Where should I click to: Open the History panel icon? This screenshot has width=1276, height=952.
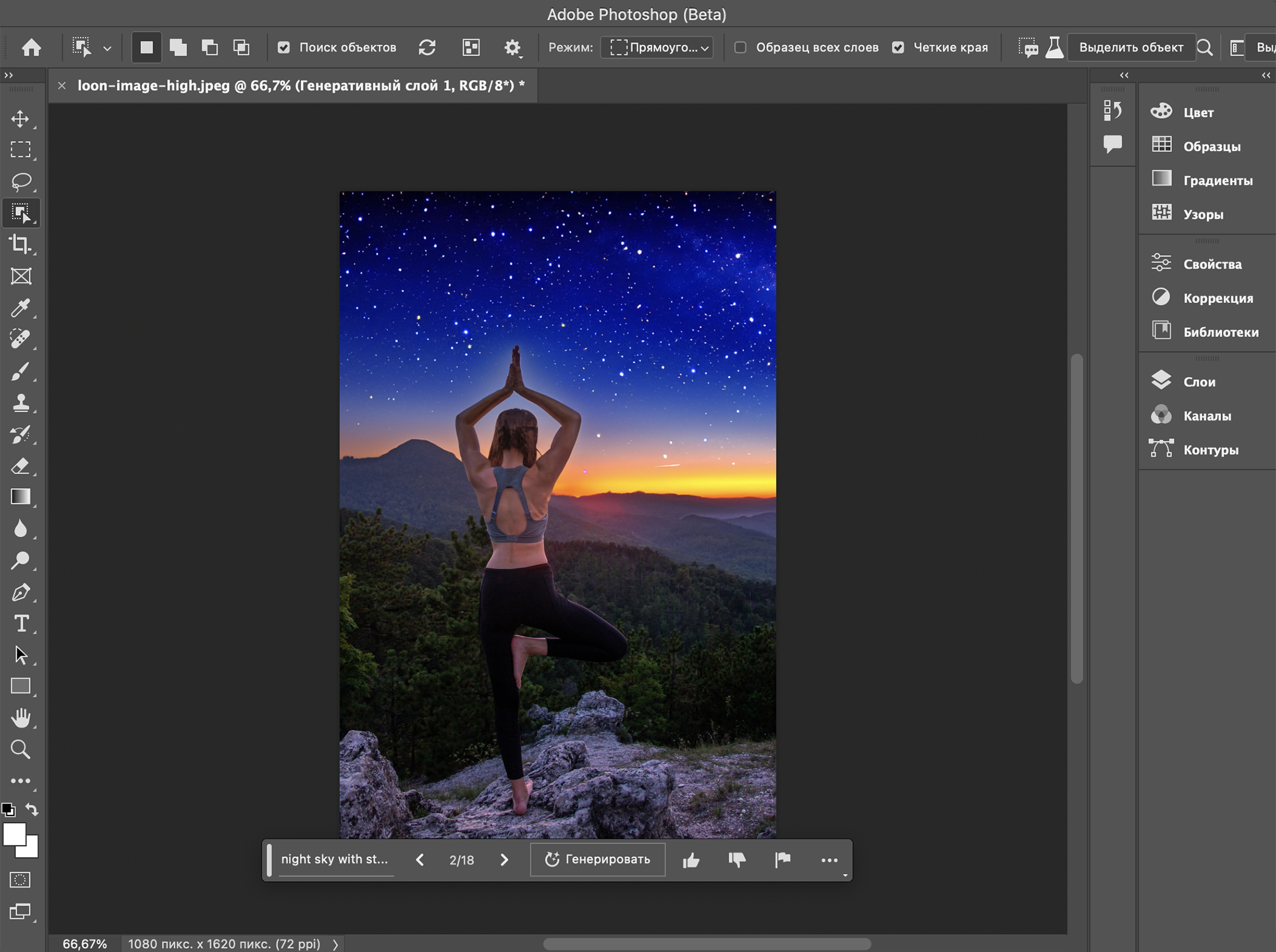click(1113, 110)
